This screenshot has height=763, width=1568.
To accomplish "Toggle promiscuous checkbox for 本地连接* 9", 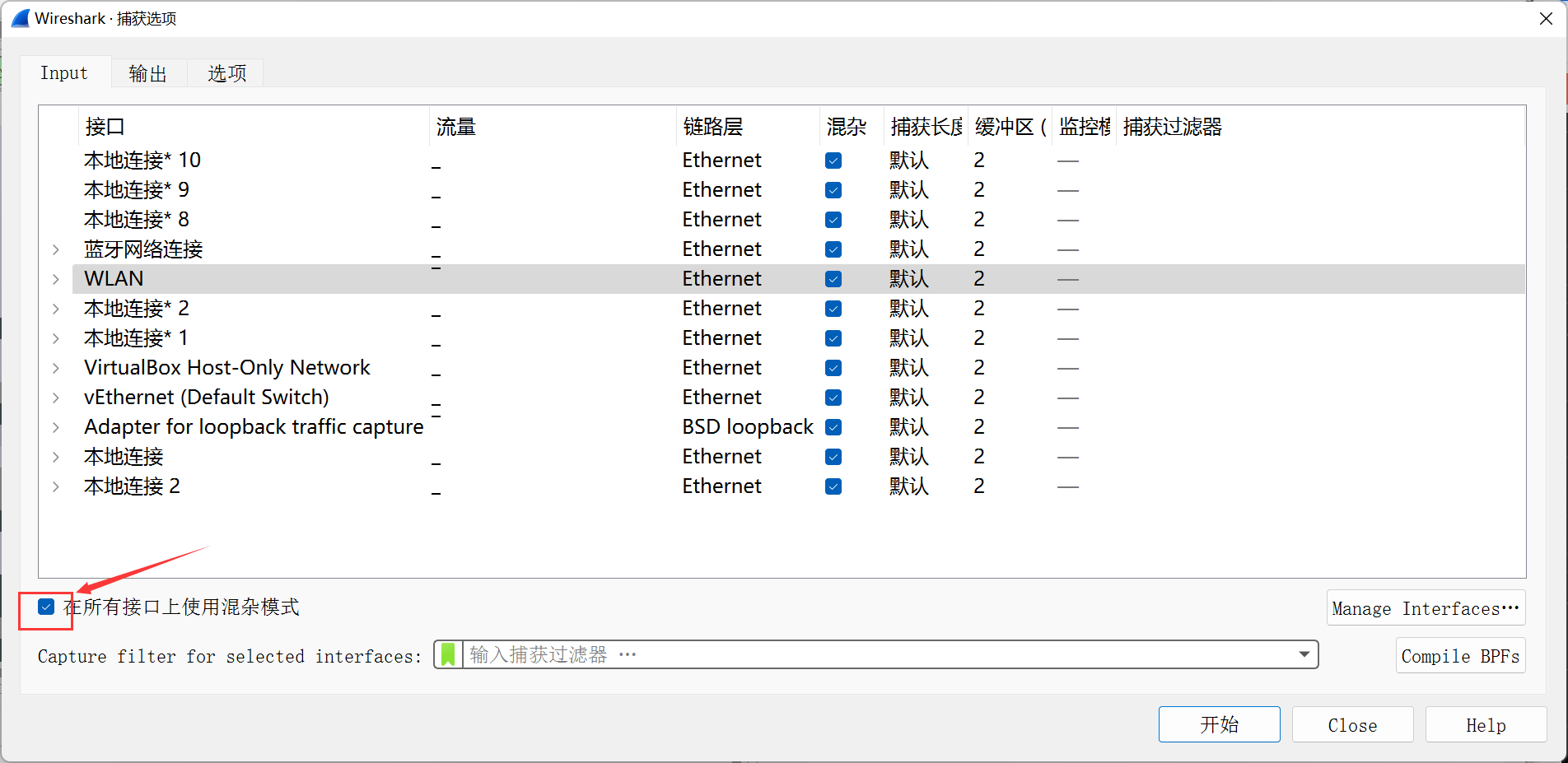I will (x=833, y=190).
